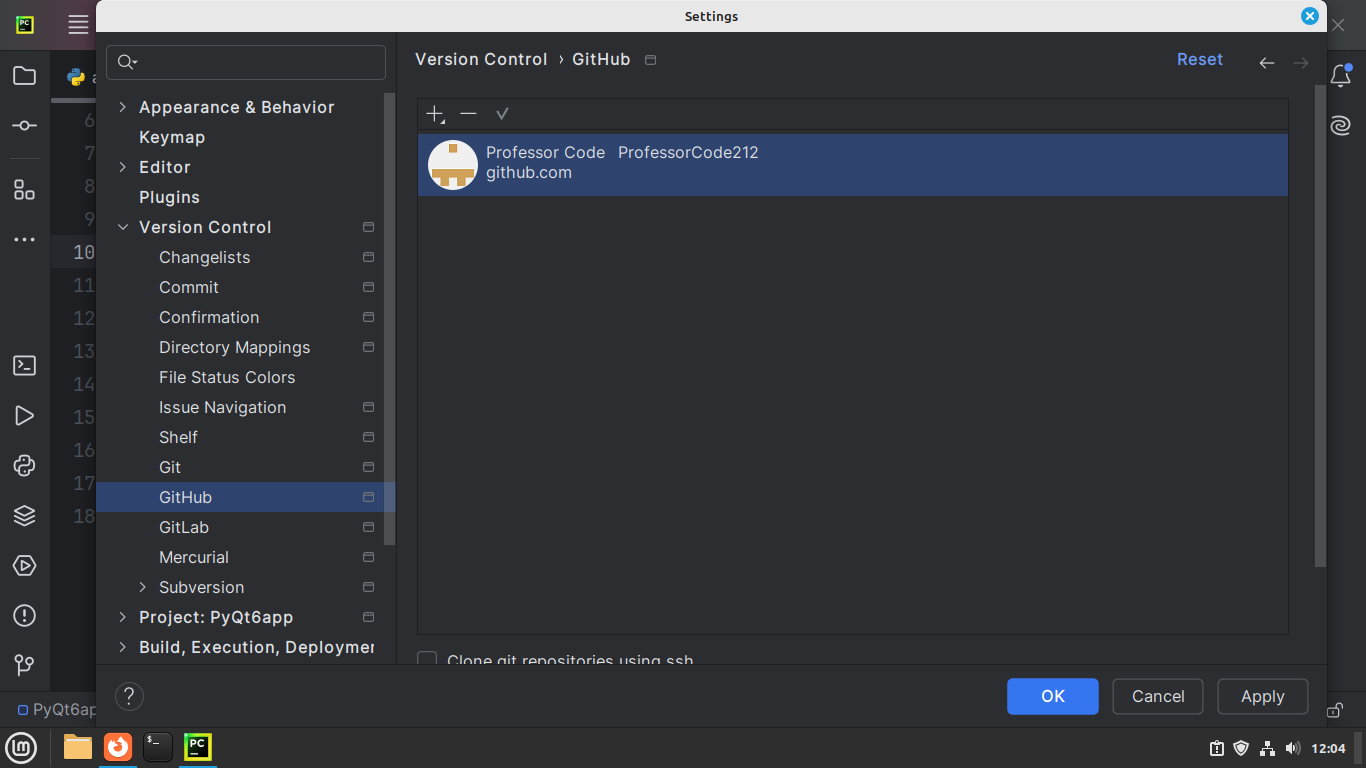
Task: Open Structure tool window icon
Action: click(x=25, y=190)
